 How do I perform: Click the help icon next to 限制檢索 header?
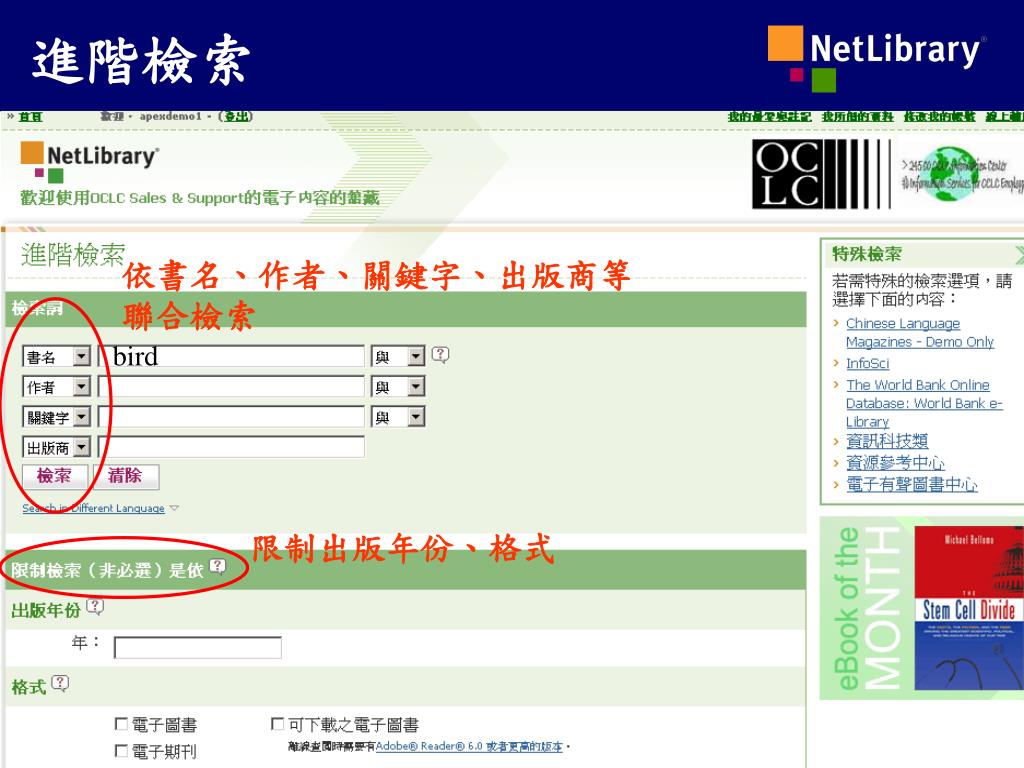[218, 567]
